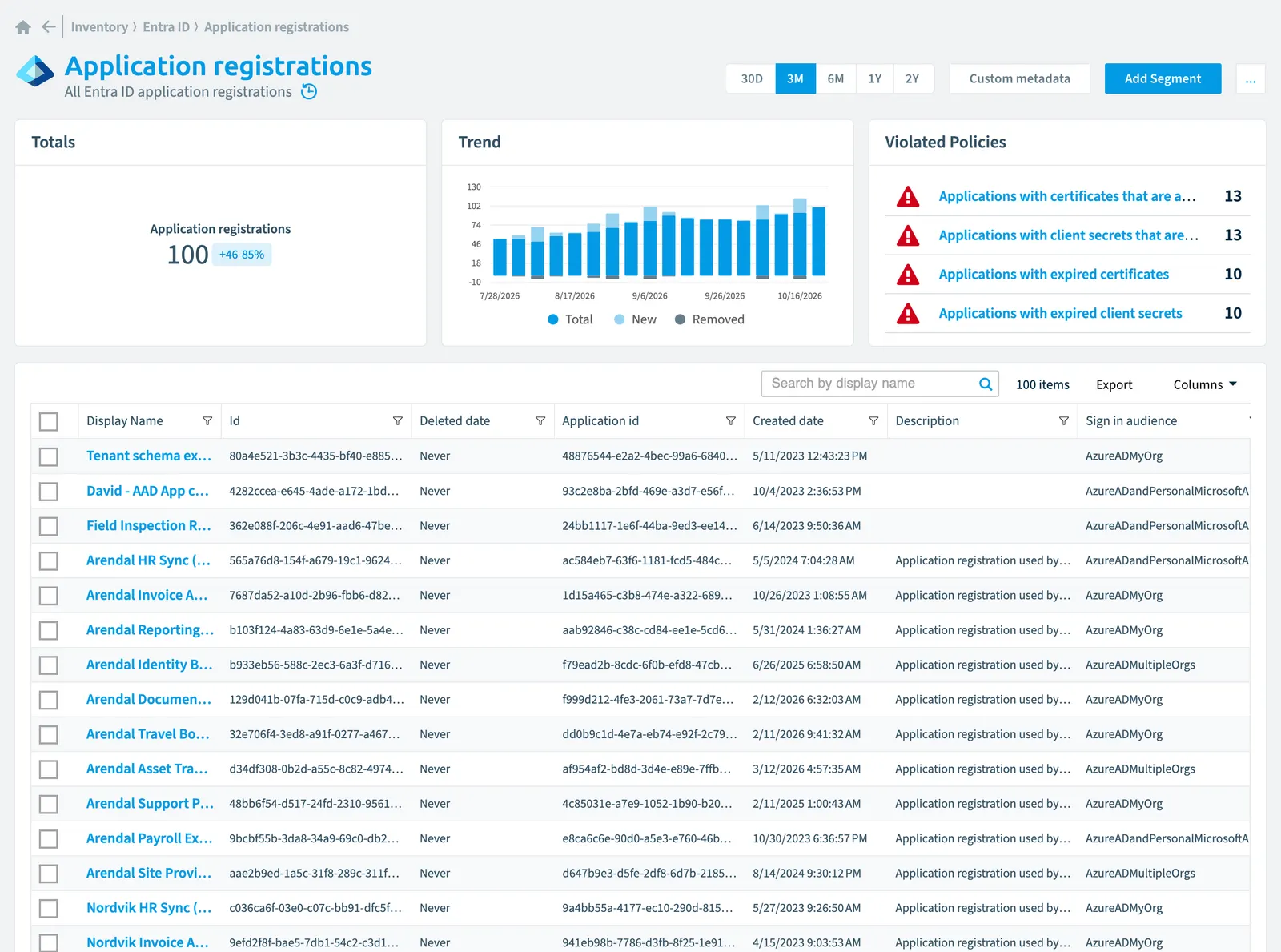
Task: Check the Arendal HR Sync row checkbox
Action: pos(49,560)
